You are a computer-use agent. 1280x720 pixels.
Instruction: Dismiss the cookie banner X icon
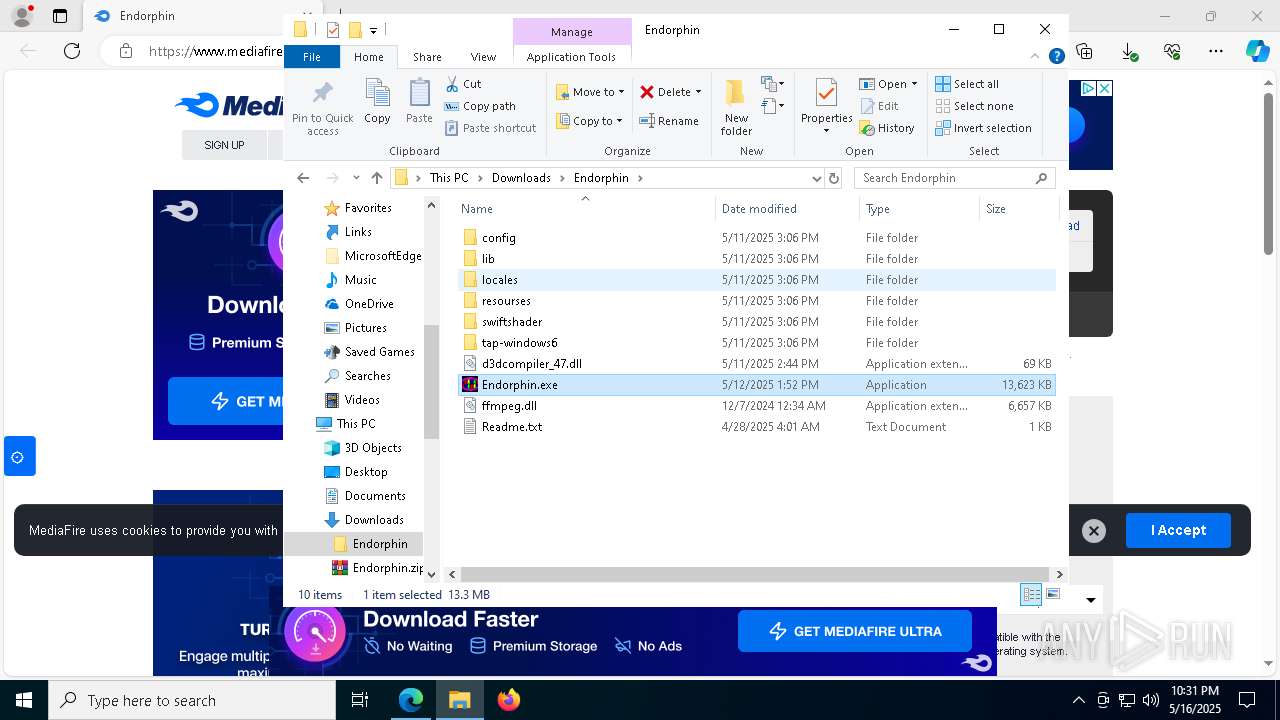1094,531
